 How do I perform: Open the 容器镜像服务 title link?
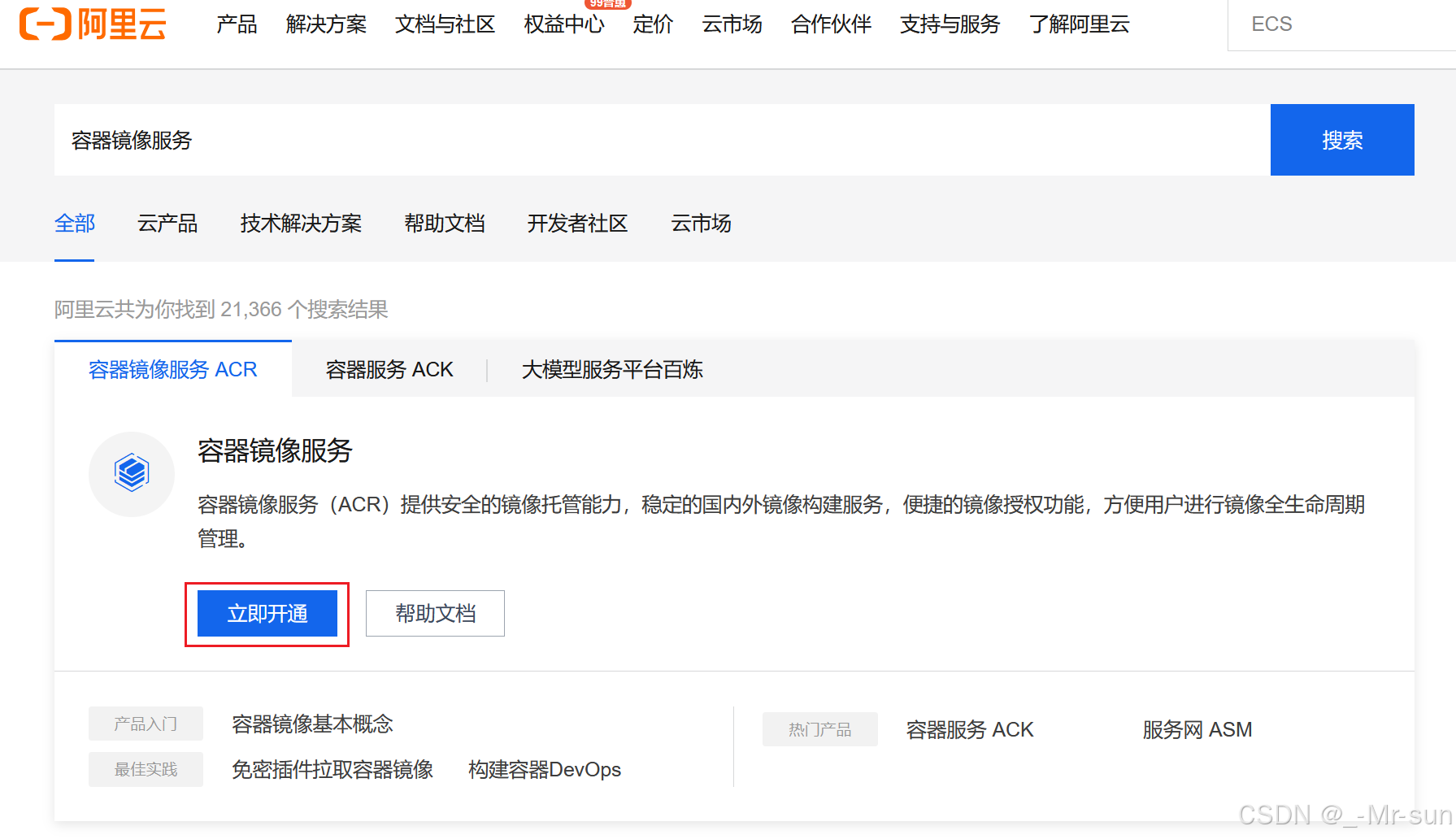[x=275, y=450]
